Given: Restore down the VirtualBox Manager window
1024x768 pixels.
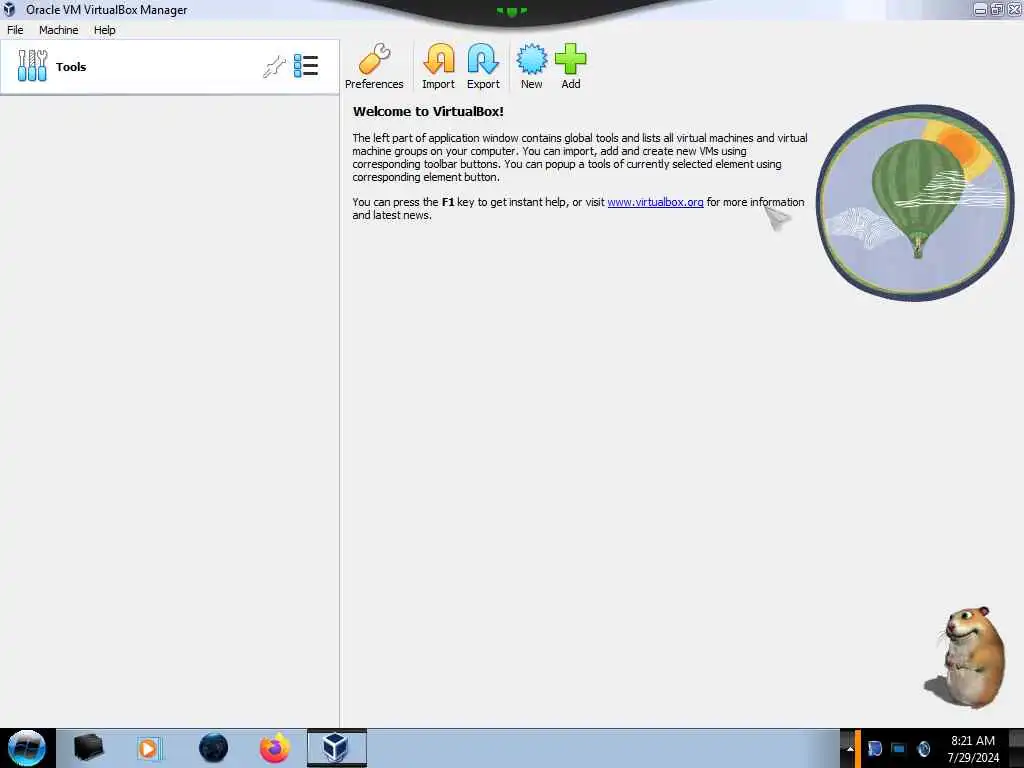Looking at the screenshot, I should [997, 9].
